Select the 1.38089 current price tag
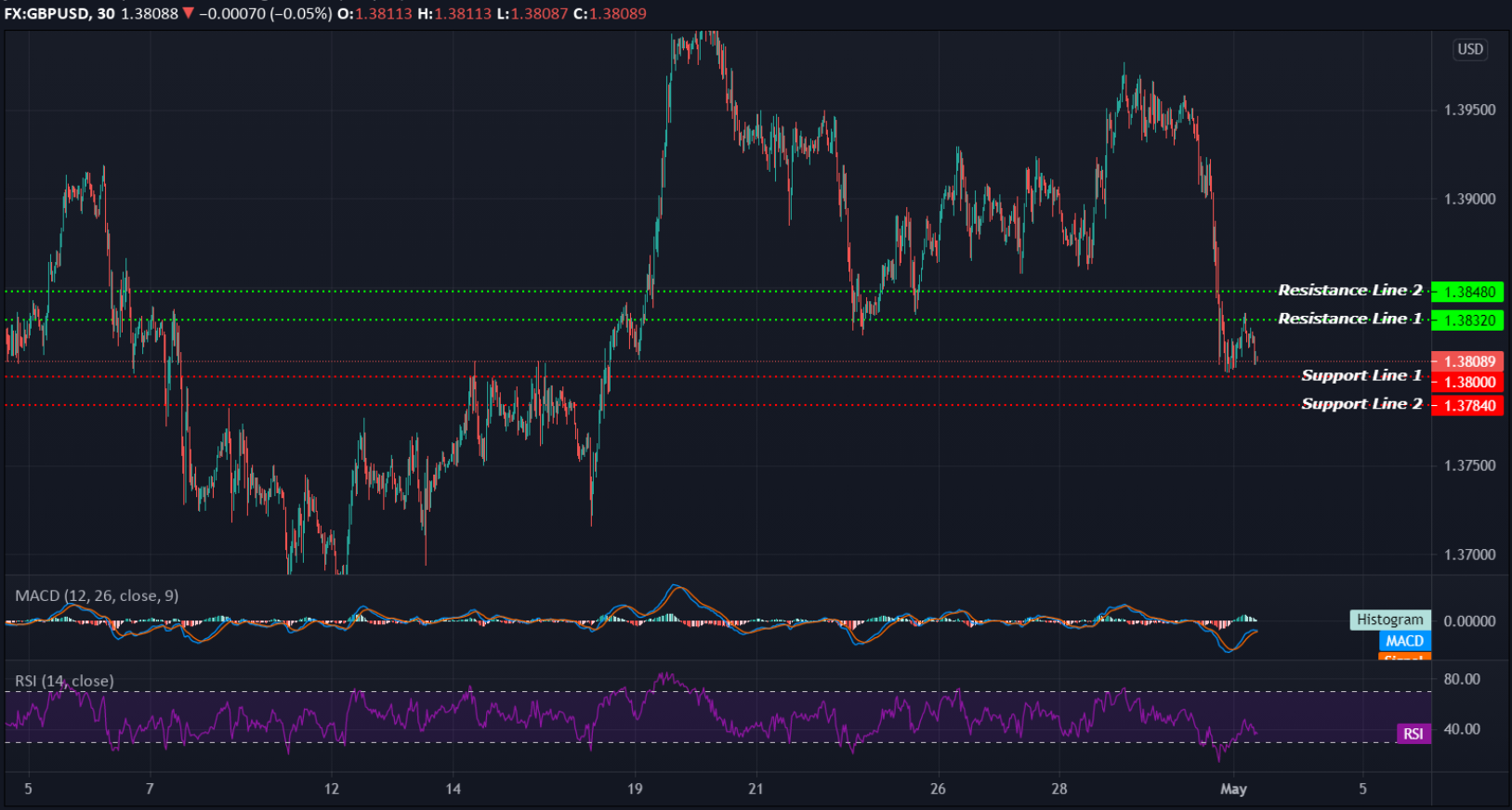The height and width of the screenshot is (810, 1512). [1467, 361]
